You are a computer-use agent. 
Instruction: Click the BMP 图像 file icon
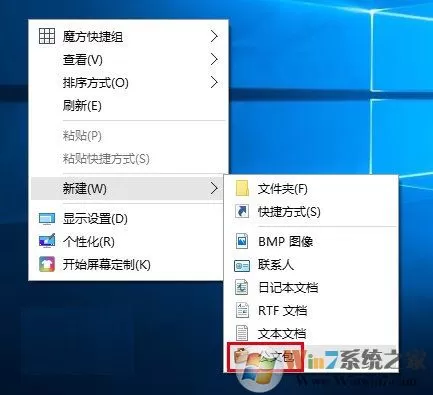(242, 241)
